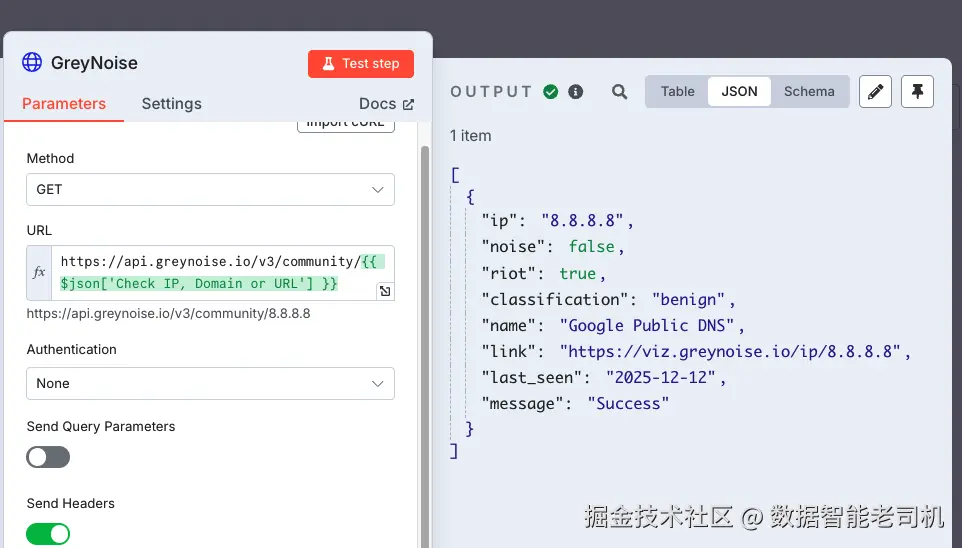Switch output view to Schema
962x548 pixels.
pyautogui.click(x=809, y=91)
